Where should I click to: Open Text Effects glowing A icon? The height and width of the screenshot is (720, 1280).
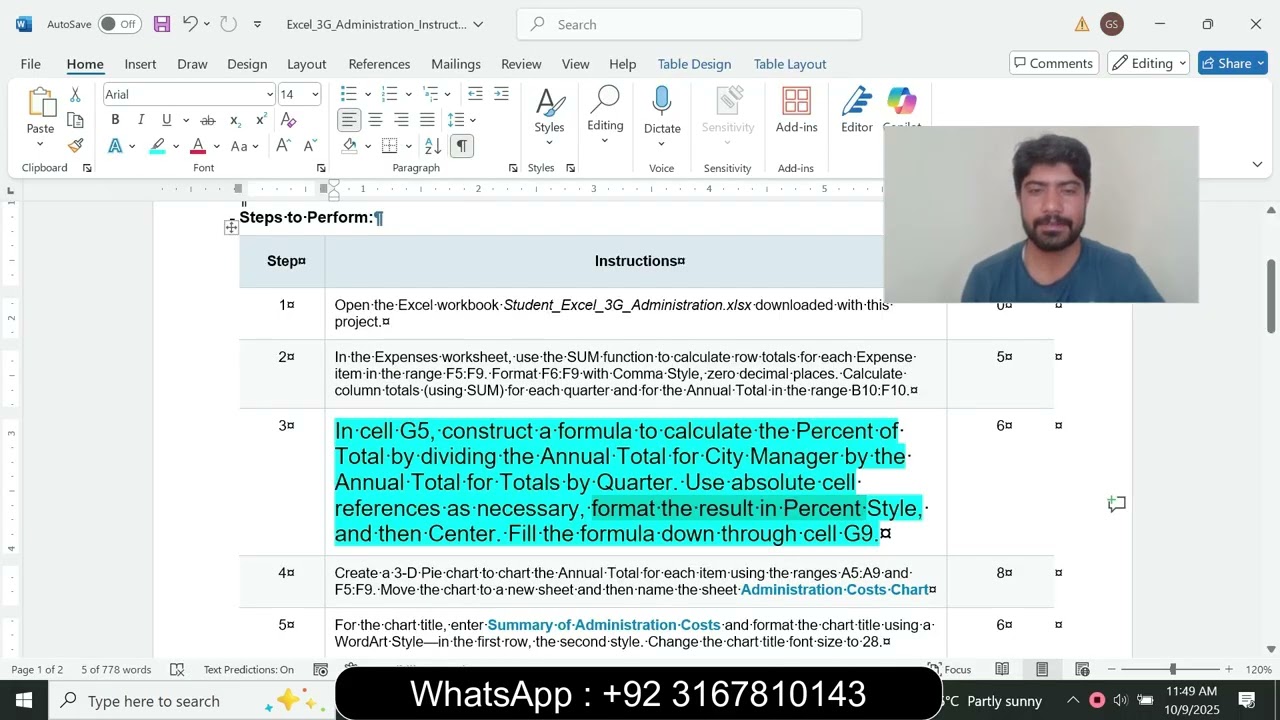[x=115, y=146]
